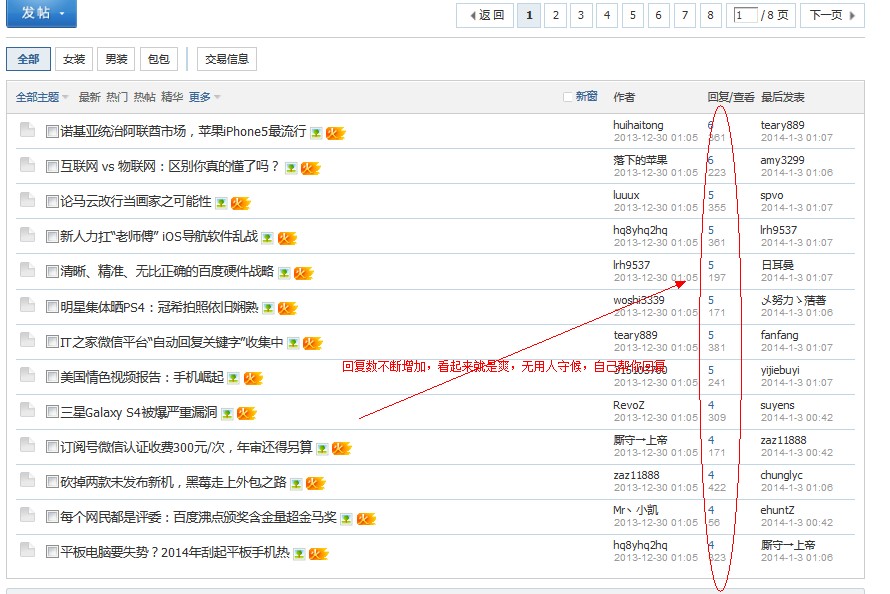Click the 返回 back button
Screen dimensions: 890x594
[x=485, y=15]
